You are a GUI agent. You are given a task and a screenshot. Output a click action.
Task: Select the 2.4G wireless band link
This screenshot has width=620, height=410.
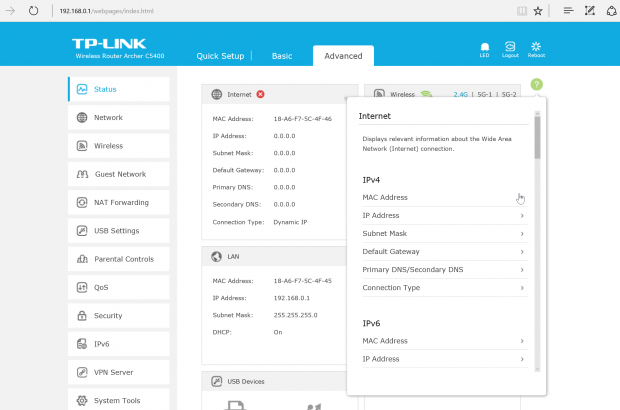click(460, 94)
